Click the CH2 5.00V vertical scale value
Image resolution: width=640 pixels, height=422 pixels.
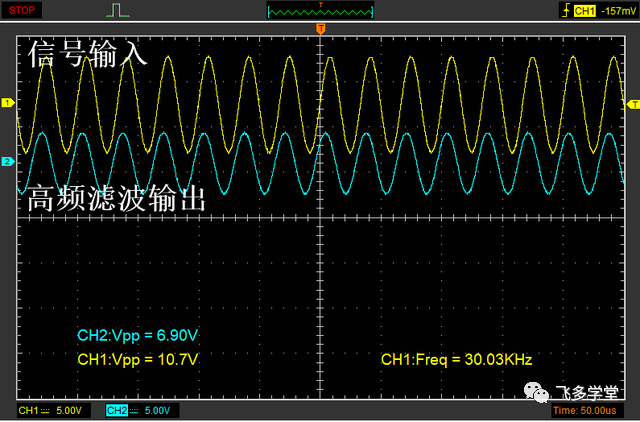click(x=157, y=411)
